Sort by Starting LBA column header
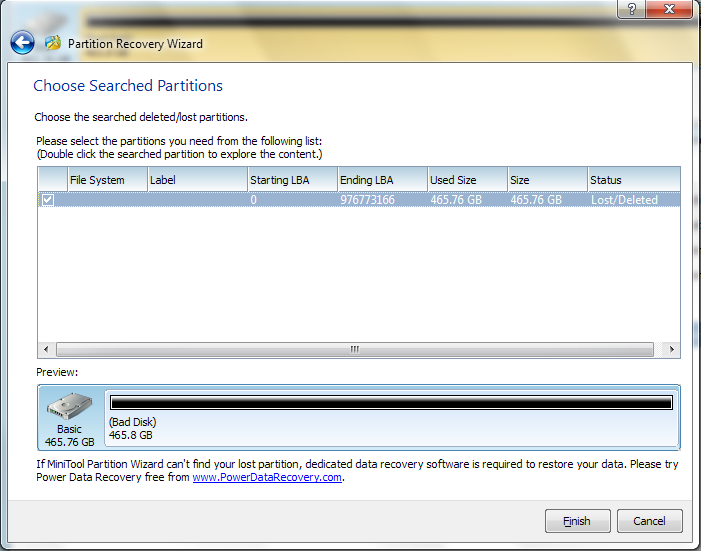701x551 pixels. (x=293, y=180)
